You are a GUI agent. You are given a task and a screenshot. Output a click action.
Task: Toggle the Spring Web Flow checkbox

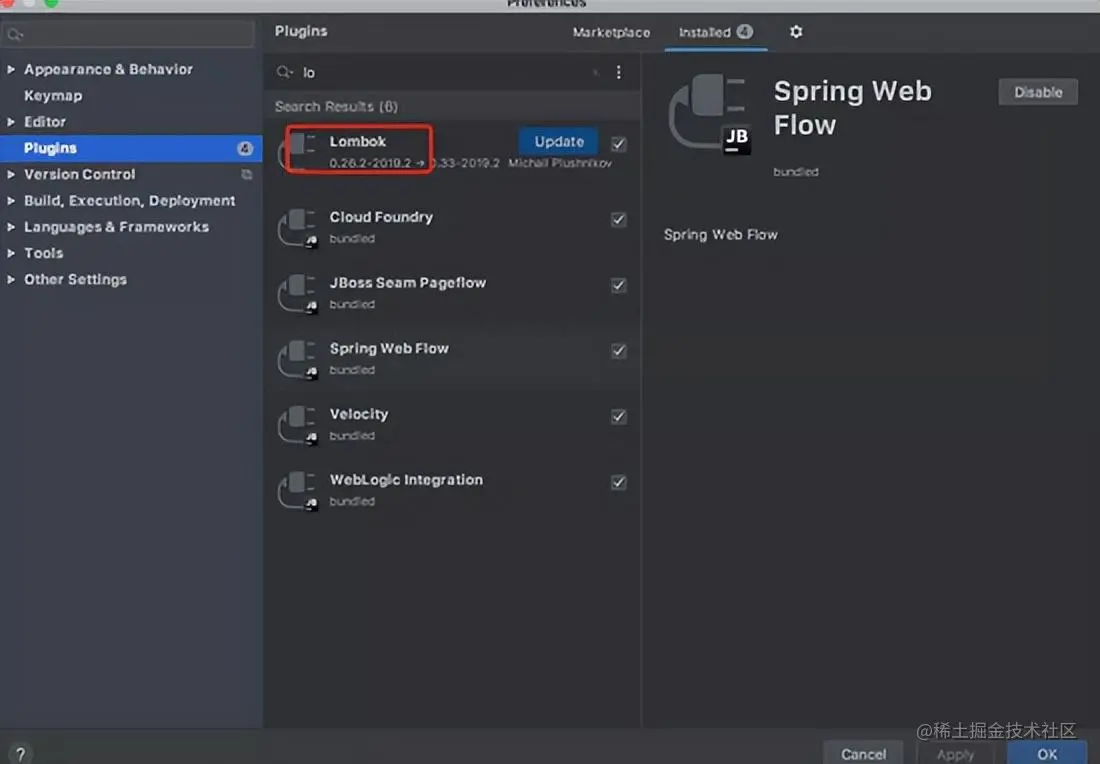(x=618, y=351)
